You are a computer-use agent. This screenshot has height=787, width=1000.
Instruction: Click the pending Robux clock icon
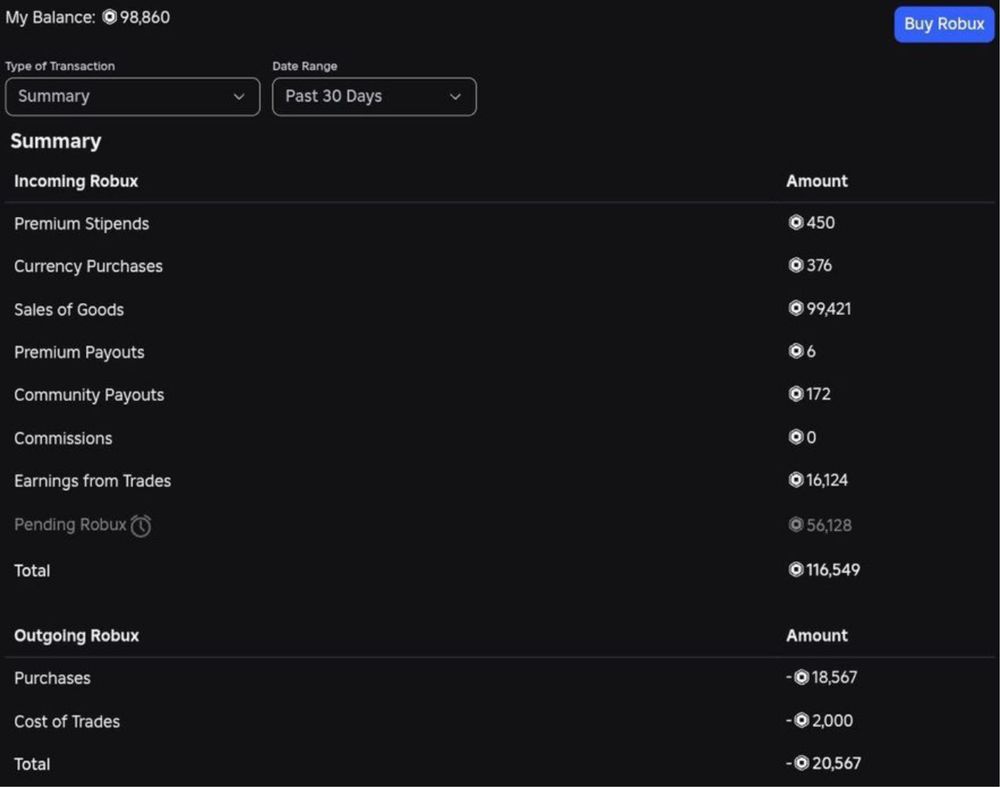tap(141, 526)
